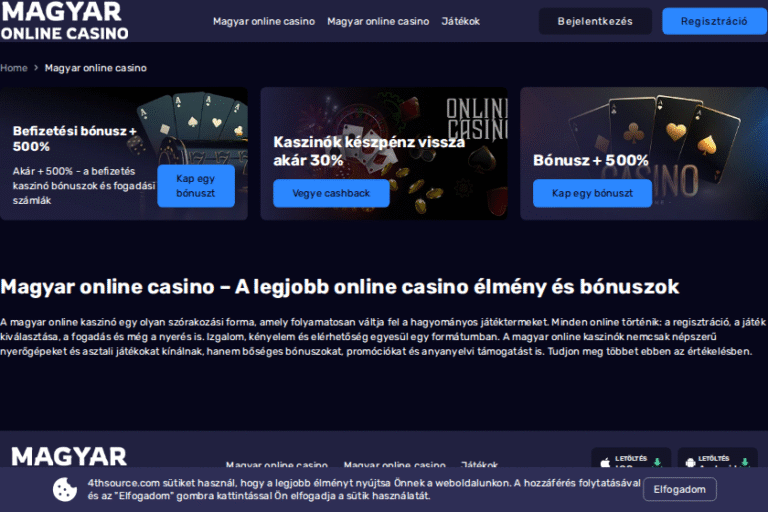Click Kap egy bónuszt on deposit bonus card
This screenshot has width=768, height=512.
[x=196, y=186]
